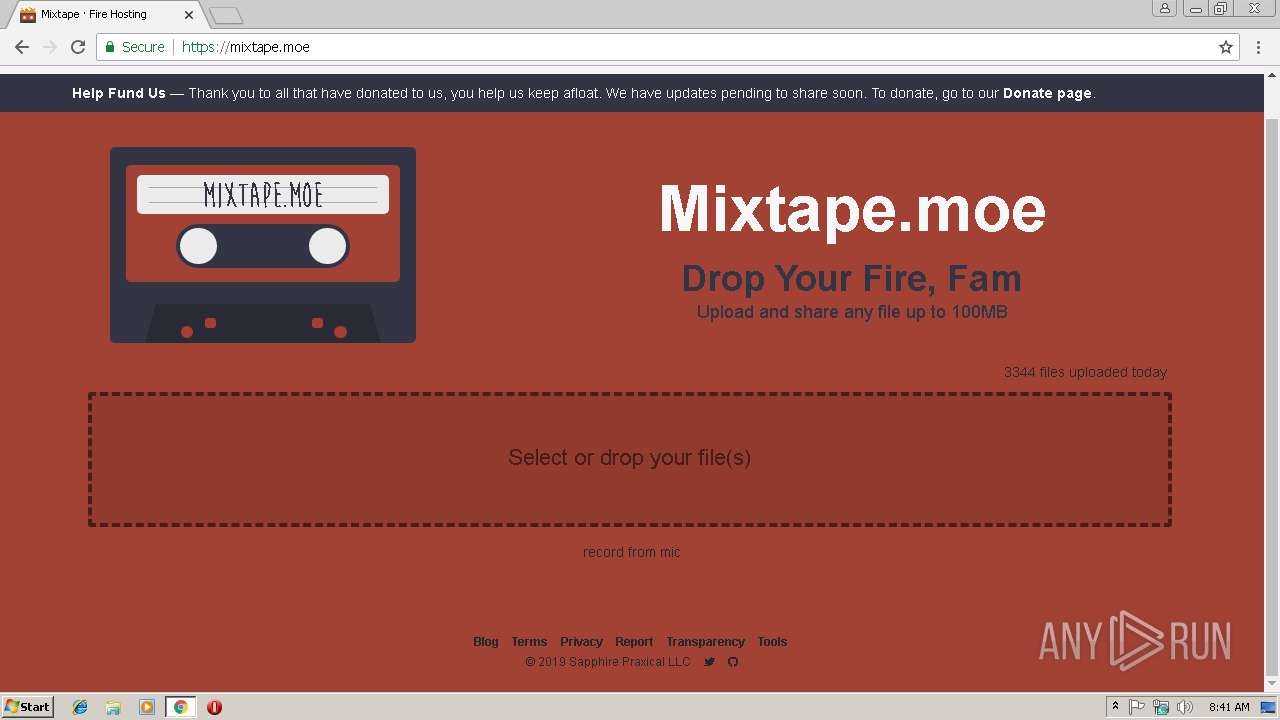Click the Action Center flag icon
Image resolution: width=1280 pixels, height=720 pixels.
pyautogui.click(x=1137, y=707)
